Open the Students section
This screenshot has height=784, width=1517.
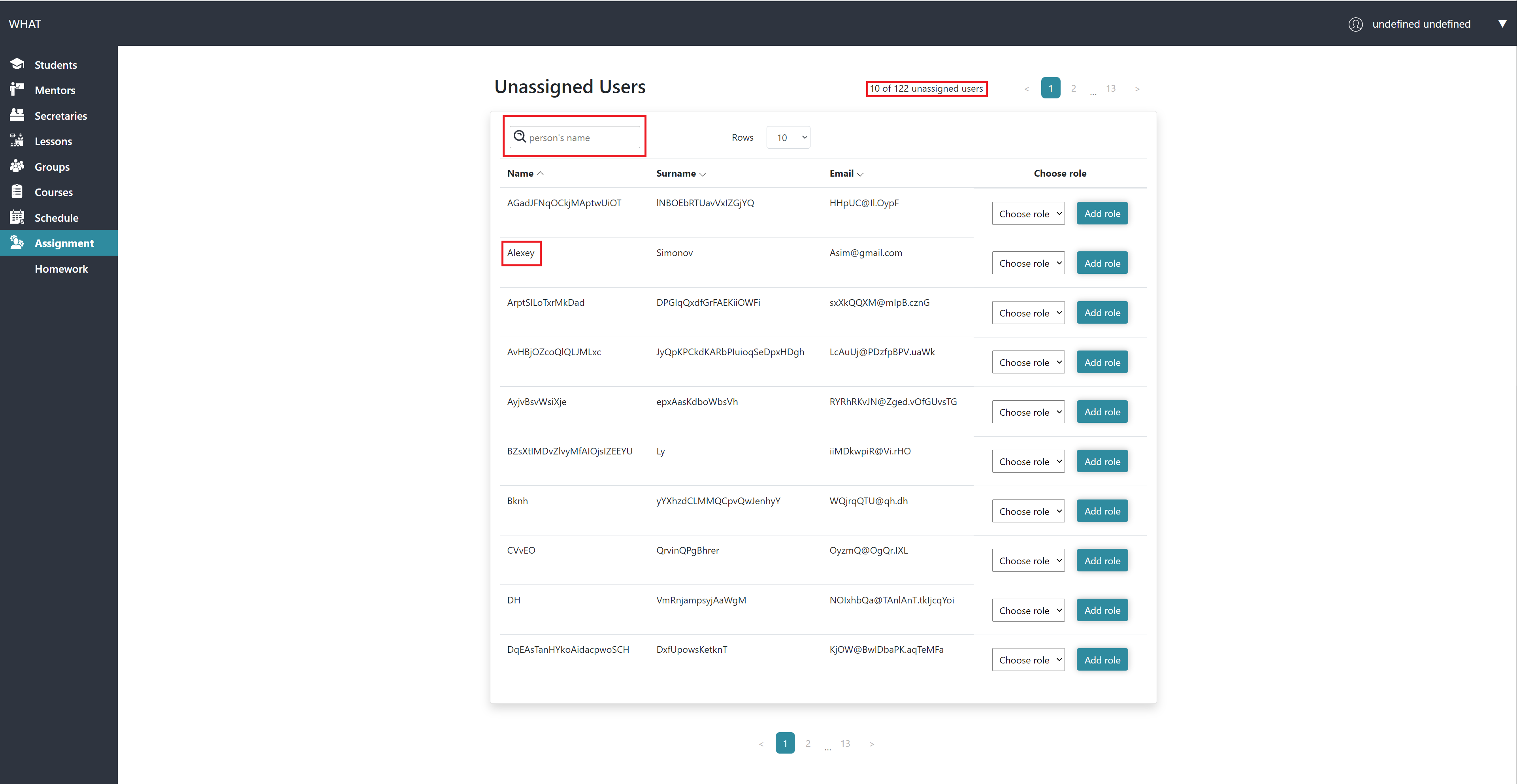tap(55, 64)
